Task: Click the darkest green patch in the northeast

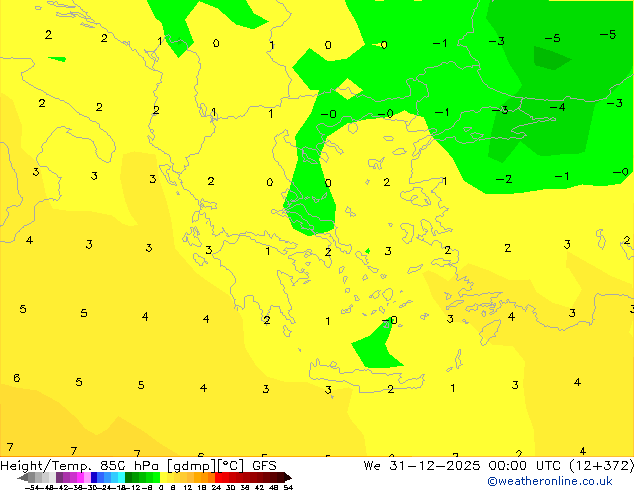Action: [551, 58]
